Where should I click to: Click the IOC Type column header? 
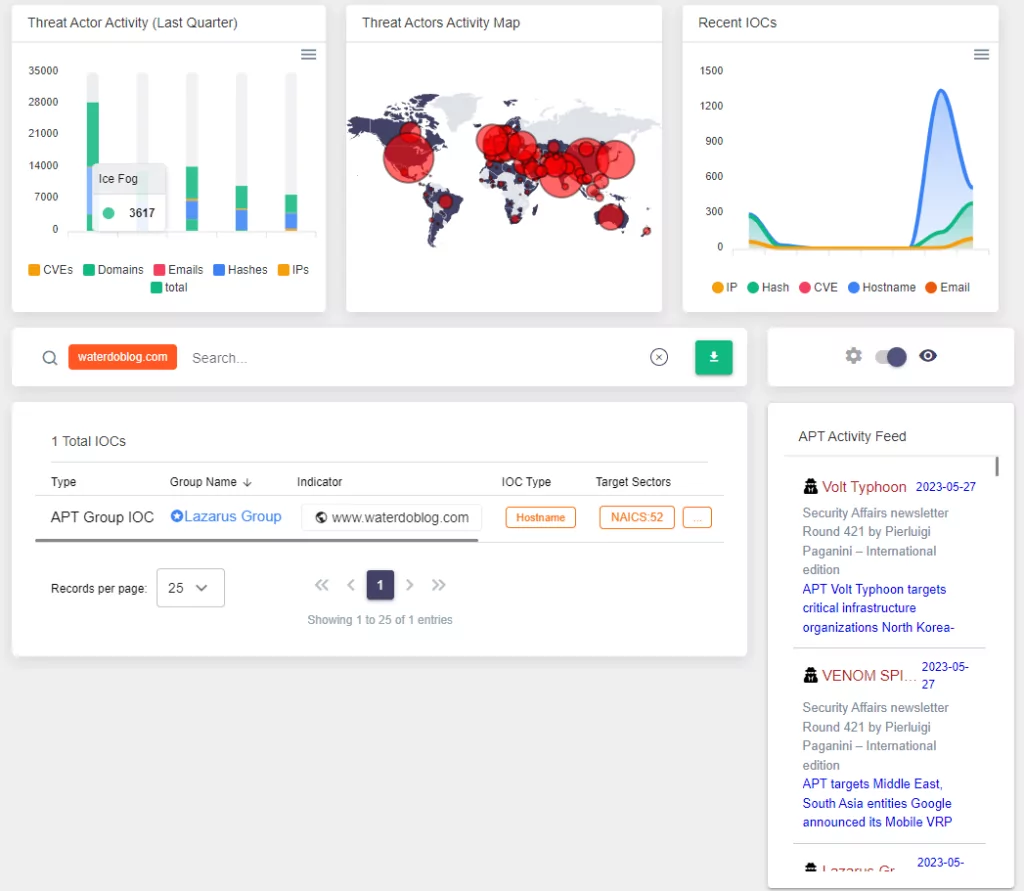point(526,482)
